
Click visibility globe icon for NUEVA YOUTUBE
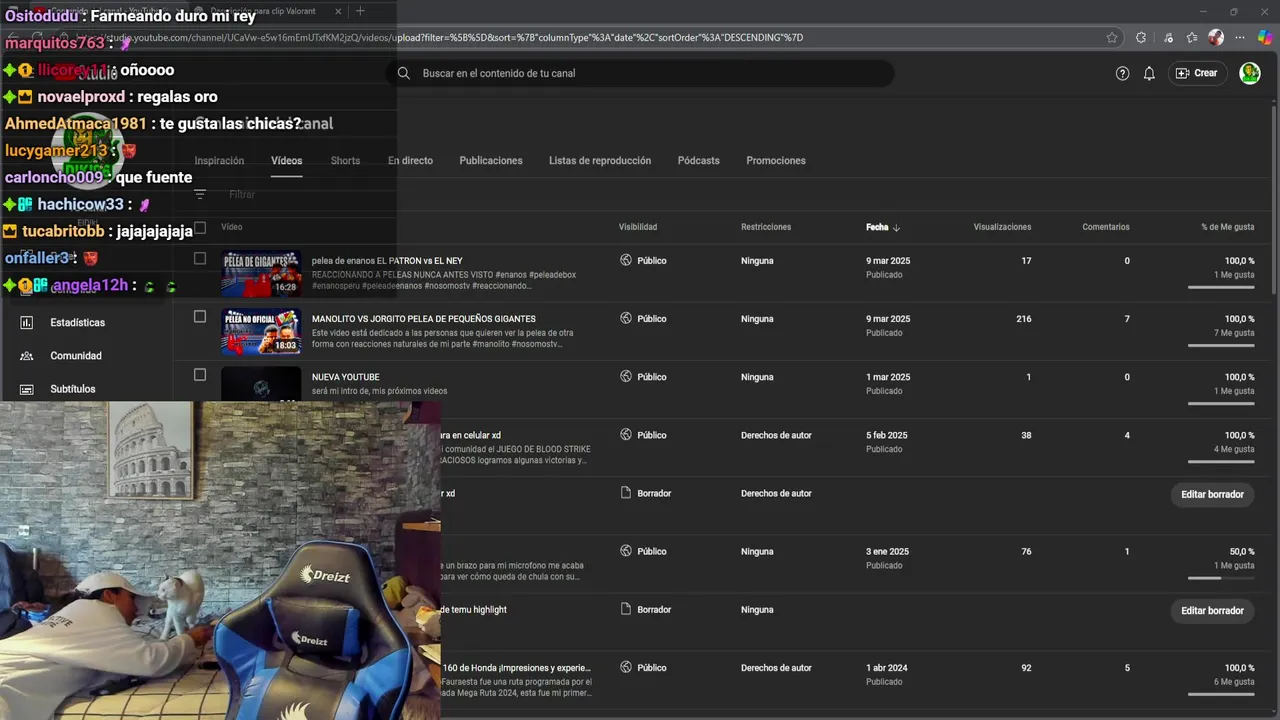coord(626,376)
